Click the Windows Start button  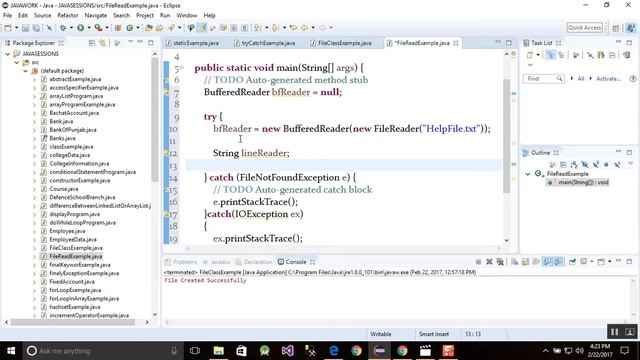(x=11, y=351)
